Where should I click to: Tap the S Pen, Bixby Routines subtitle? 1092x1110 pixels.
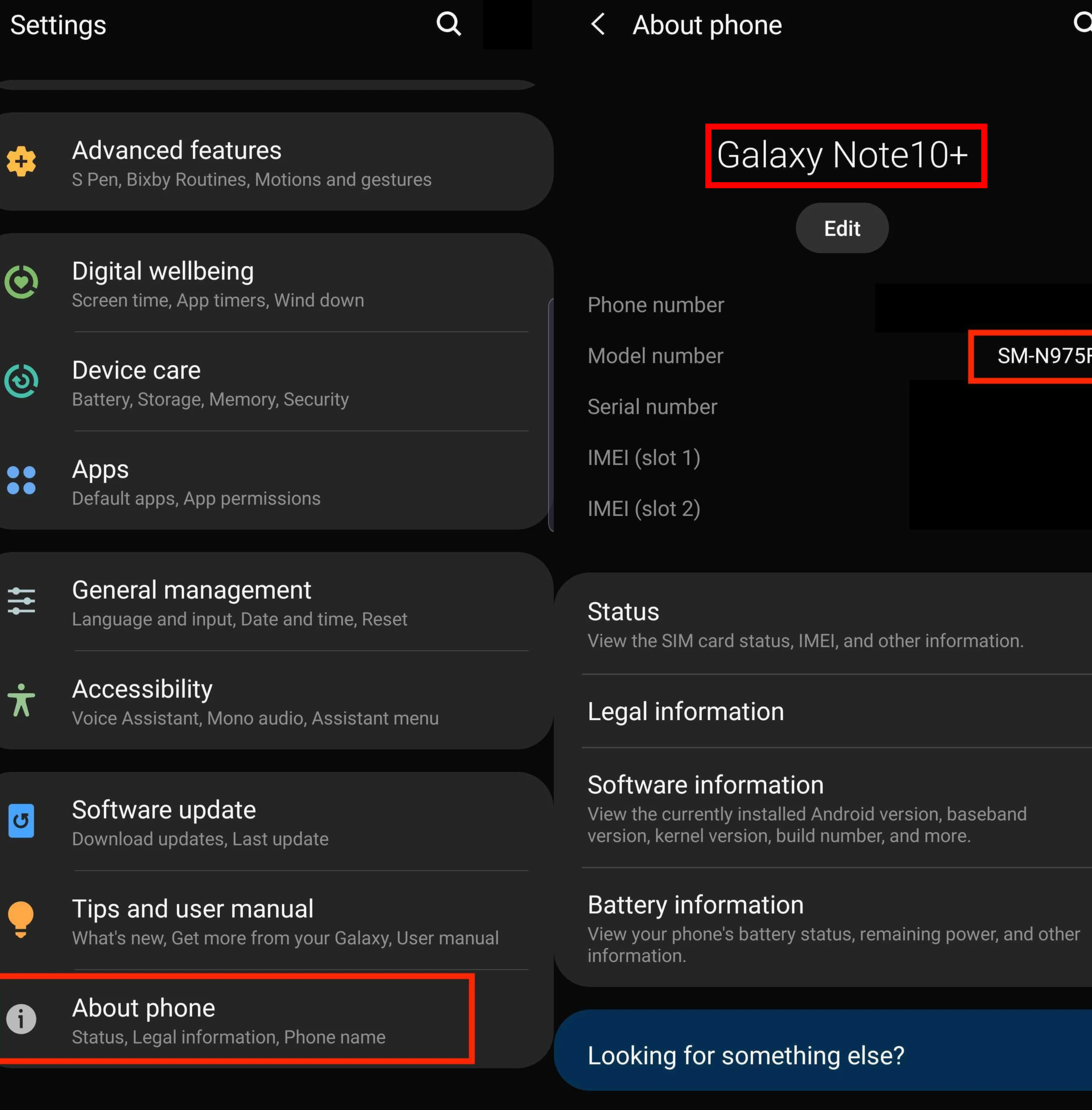coord(251,180)
